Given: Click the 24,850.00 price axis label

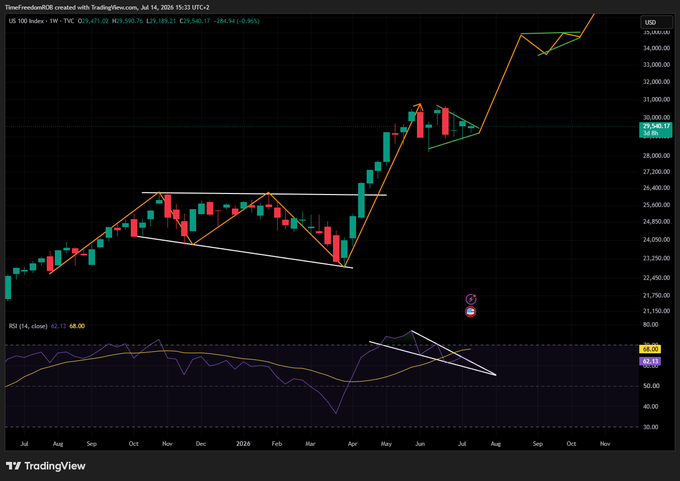Looking at the screenshot, I should pos(656,222).
